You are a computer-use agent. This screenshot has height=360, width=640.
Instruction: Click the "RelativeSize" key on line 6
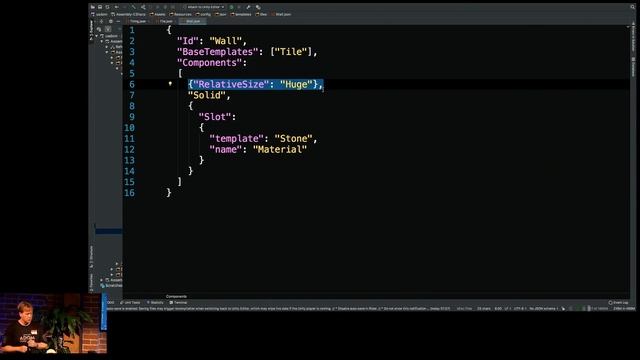(231, 84)
